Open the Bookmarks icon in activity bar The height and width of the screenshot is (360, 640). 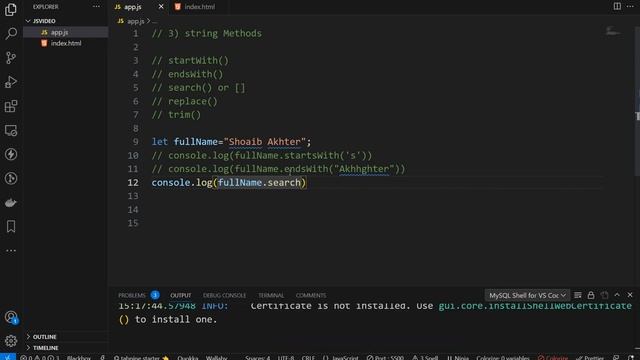coord(11,227)
